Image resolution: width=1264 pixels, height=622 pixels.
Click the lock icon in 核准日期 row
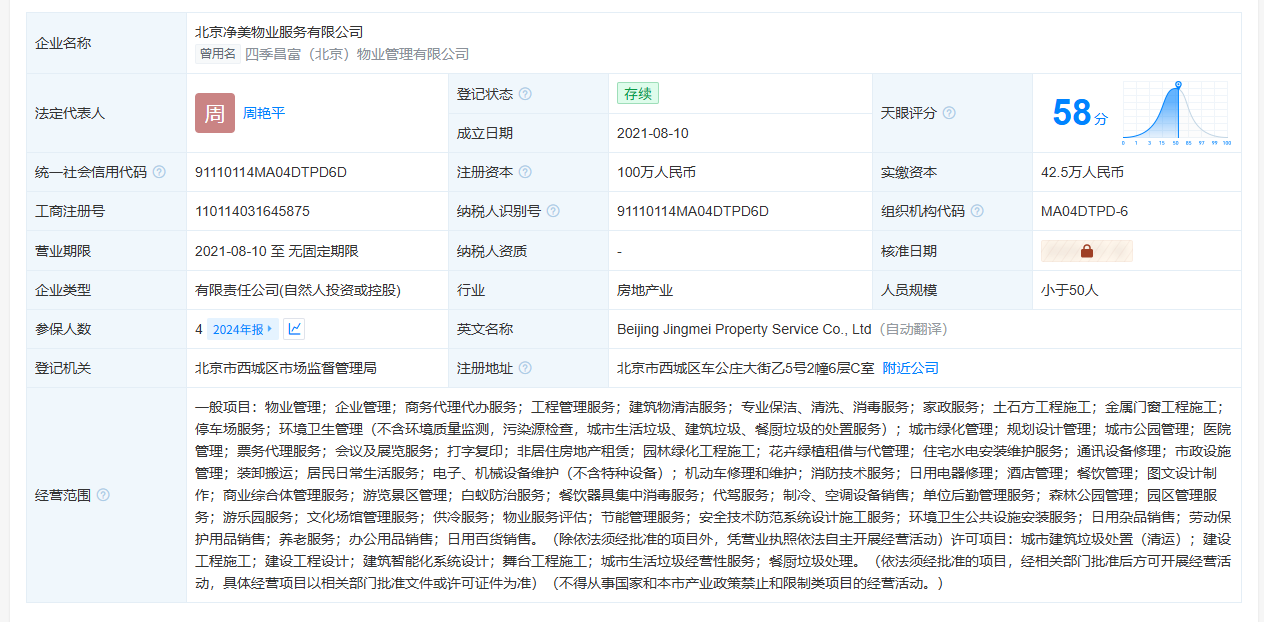pyautogui.click(x=1087, y=251)
